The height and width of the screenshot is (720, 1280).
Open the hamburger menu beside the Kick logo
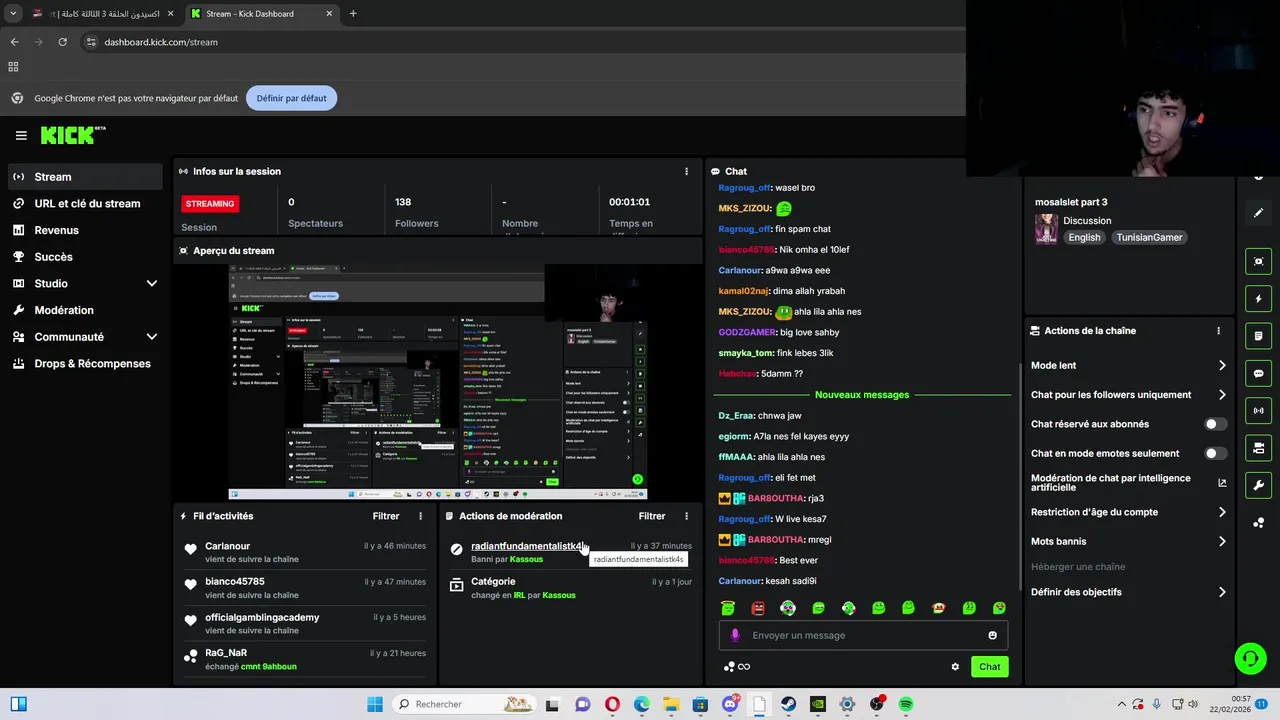coord(21,135)
